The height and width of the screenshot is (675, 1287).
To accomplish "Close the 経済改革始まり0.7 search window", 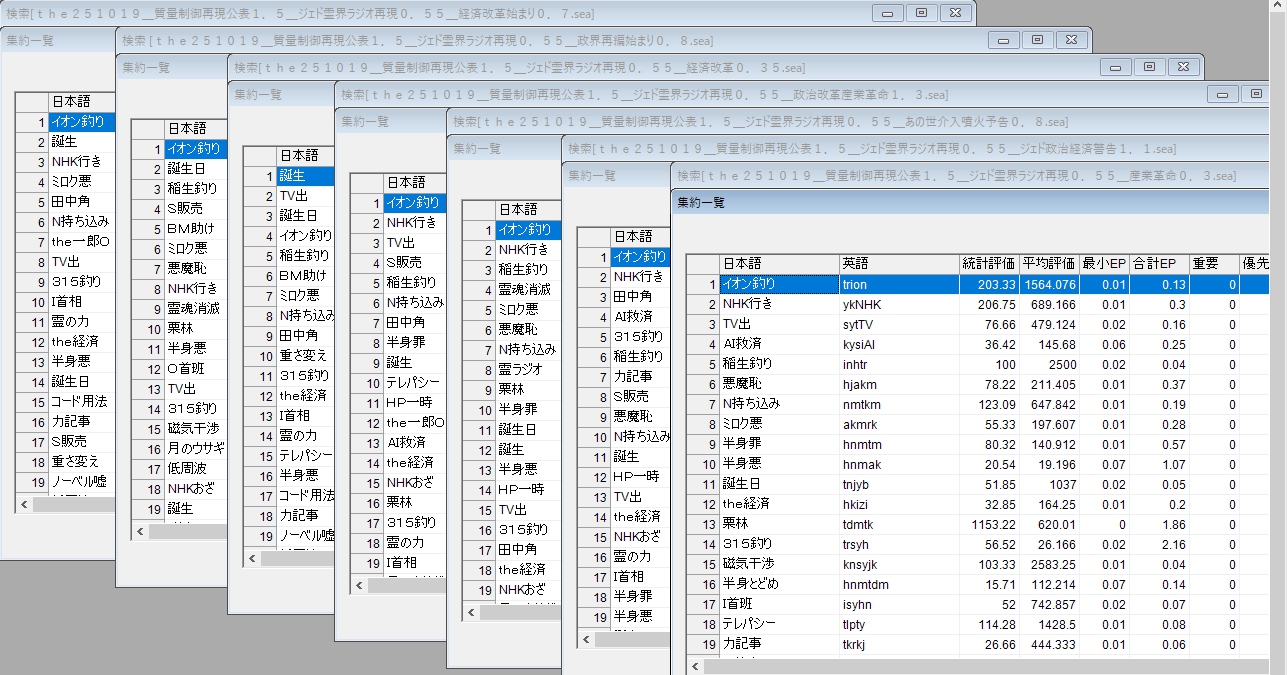I will [955, 13].
